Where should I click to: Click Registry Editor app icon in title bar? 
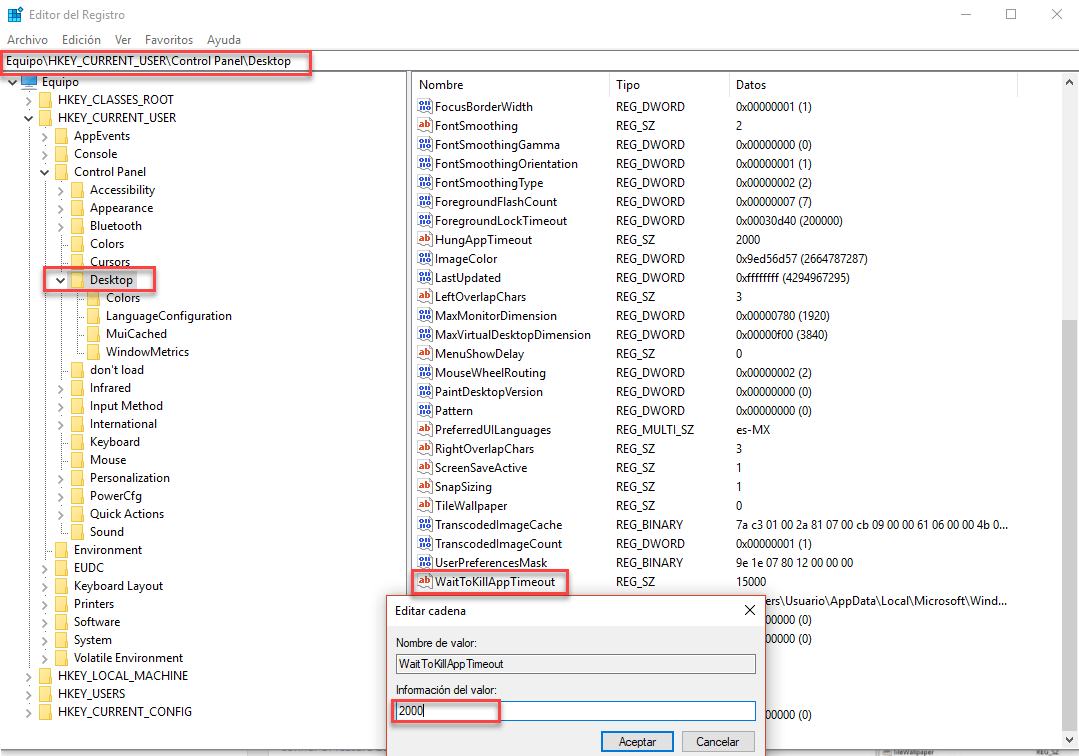[x=16, y=14]
